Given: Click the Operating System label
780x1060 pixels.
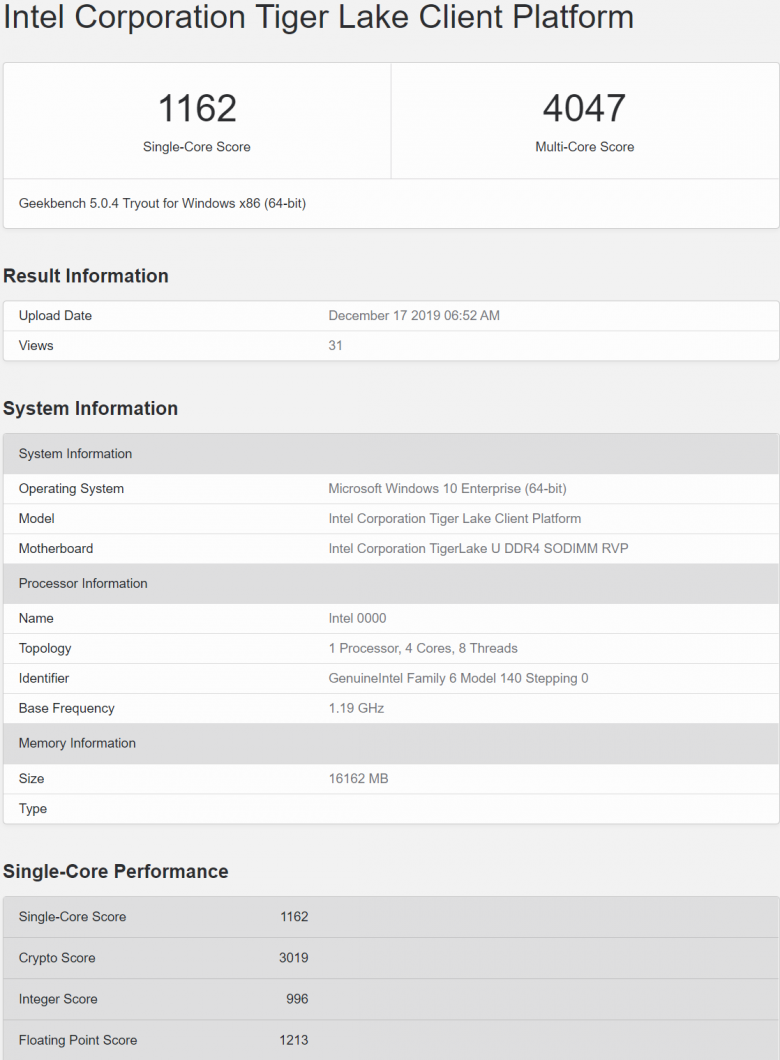Looking at the screenshot, I should tap(71, 489).
